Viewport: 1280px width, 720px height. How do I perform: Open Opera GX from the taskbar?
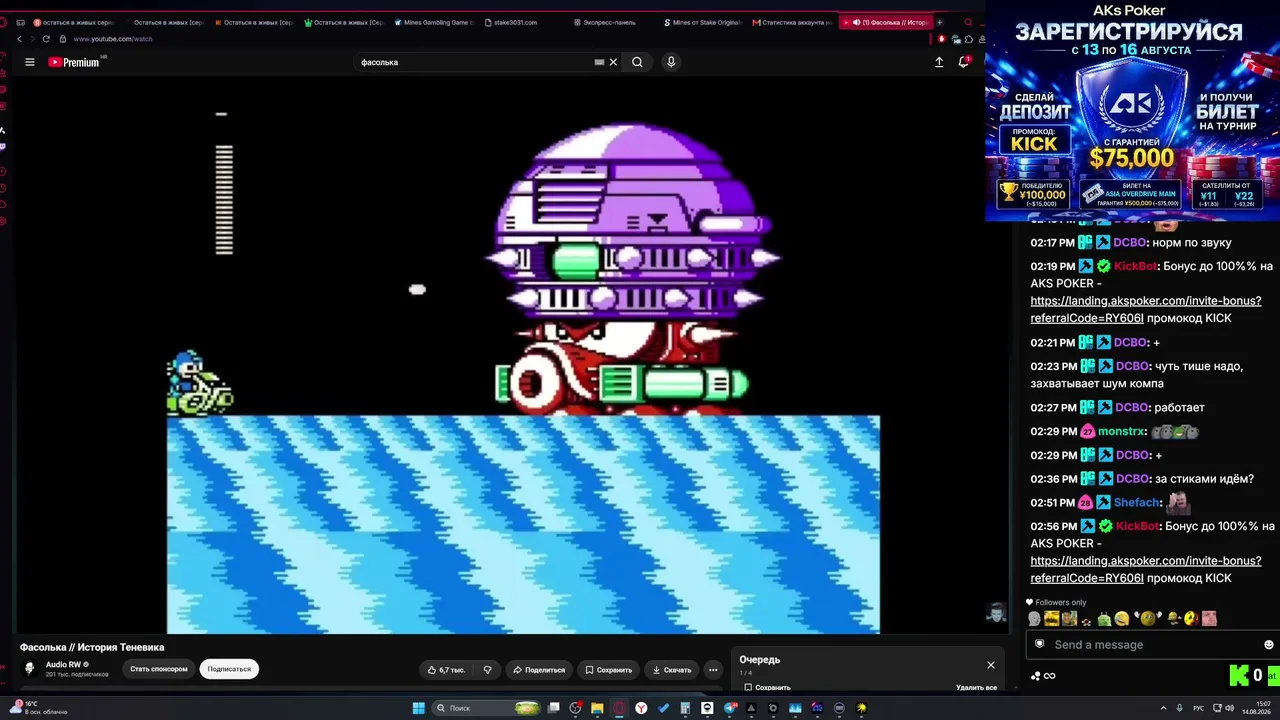(619, 708)
